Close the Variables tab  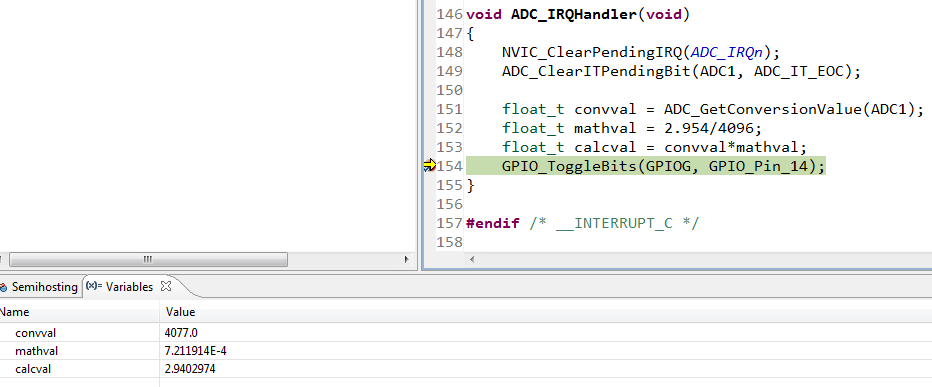pos(166,286)
